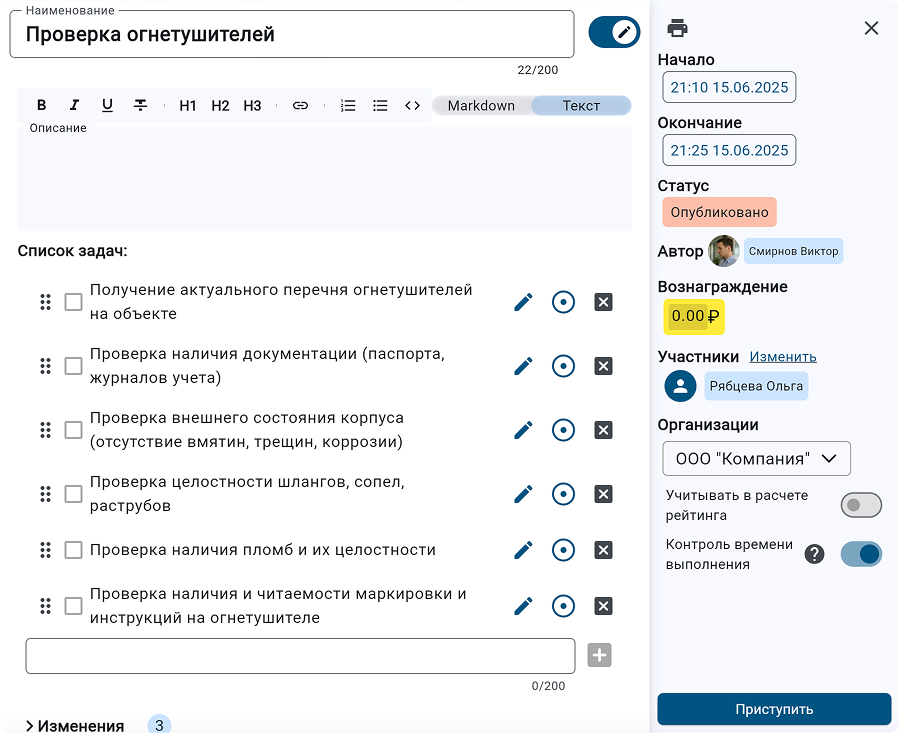899x733 pixels.
Task: Check 'Проверка целостности шлангов' checkbox
Action: [x=73, y=494]
